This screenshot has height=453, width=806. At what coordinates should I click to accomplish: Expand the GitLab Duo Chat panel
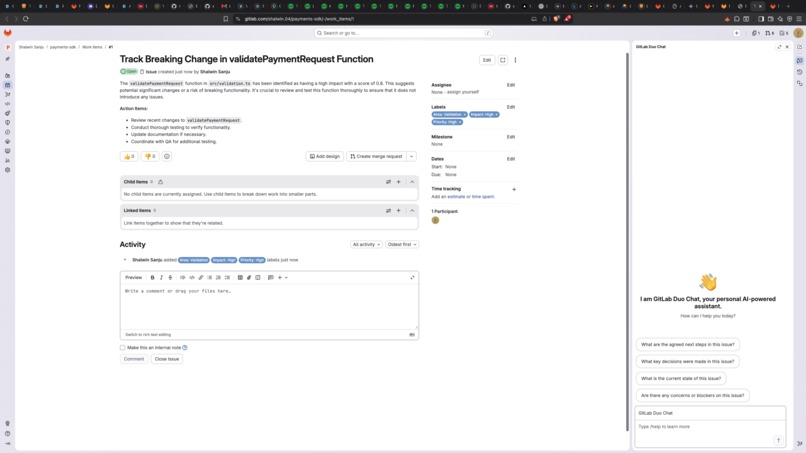pos(779,47)
